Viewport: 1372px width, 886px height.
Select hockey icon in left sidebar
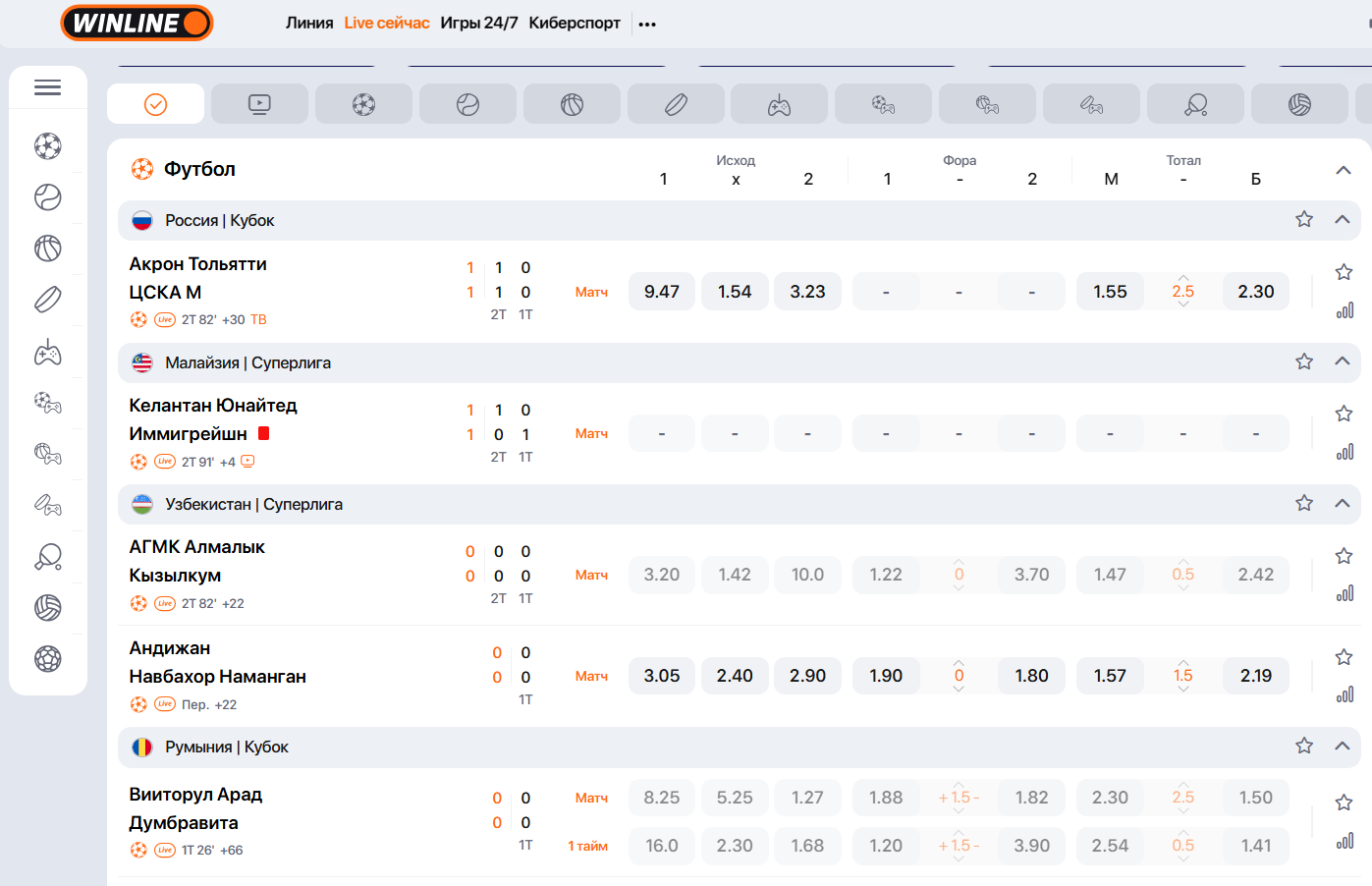pos(47,300)
